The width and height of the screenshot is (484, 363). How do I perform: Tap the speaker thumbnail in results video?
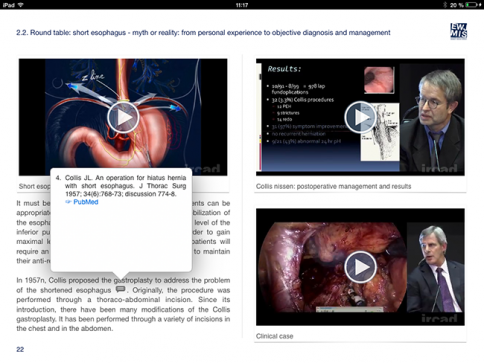pos(432,118)
